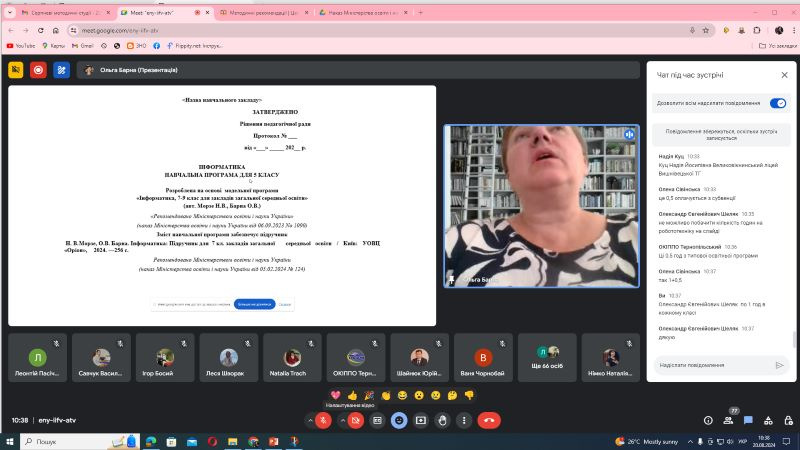The image size is (800, 450).
Task: Click the chat message input field
Action: point(713,365)
